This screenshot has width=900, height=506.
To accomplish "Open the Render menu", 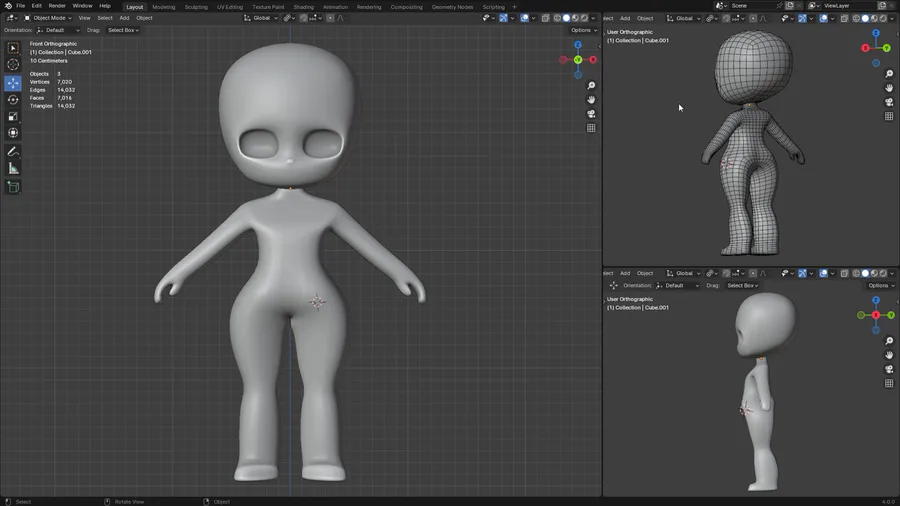I will click(x=57, y=6).
